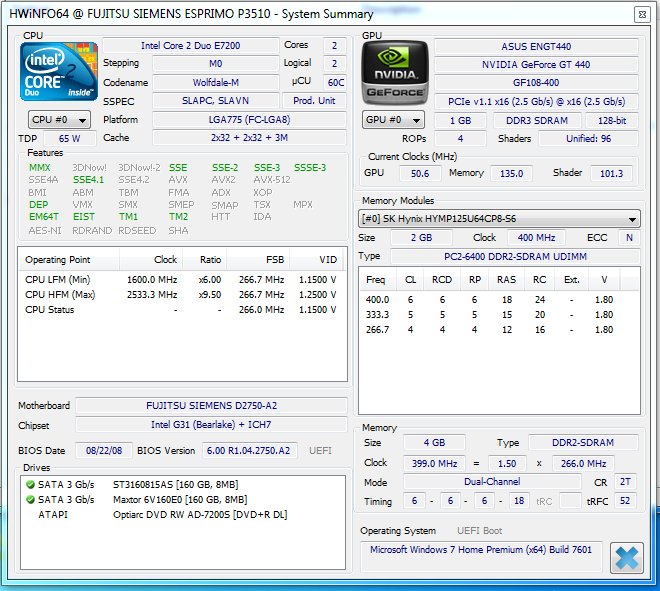
Task: Click the shader clock 101.3 value
Action: click(x=611, y=173)
